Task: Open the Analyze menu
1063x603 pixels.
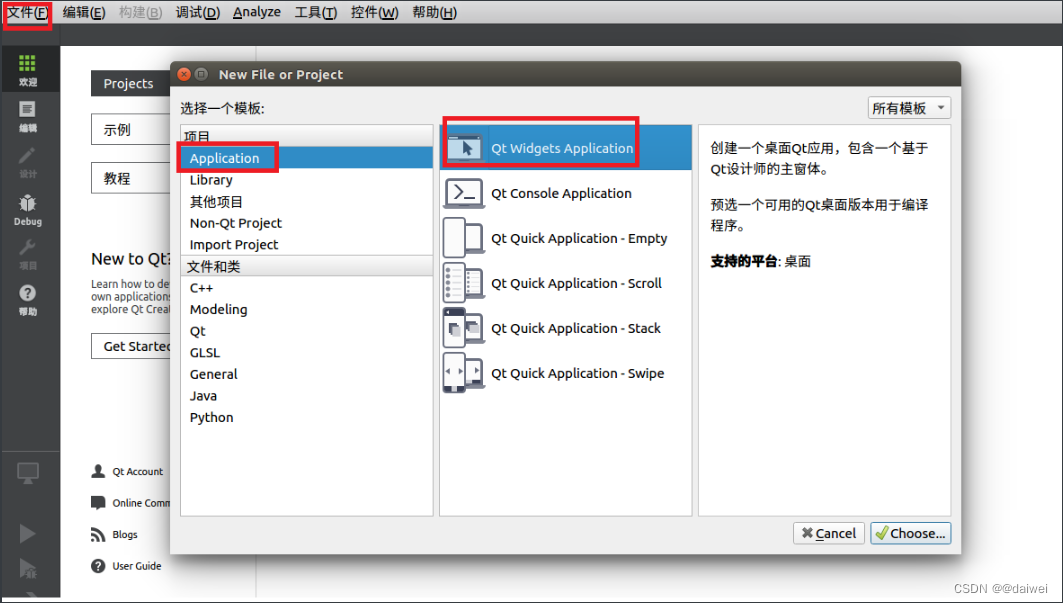Action: 256,12
